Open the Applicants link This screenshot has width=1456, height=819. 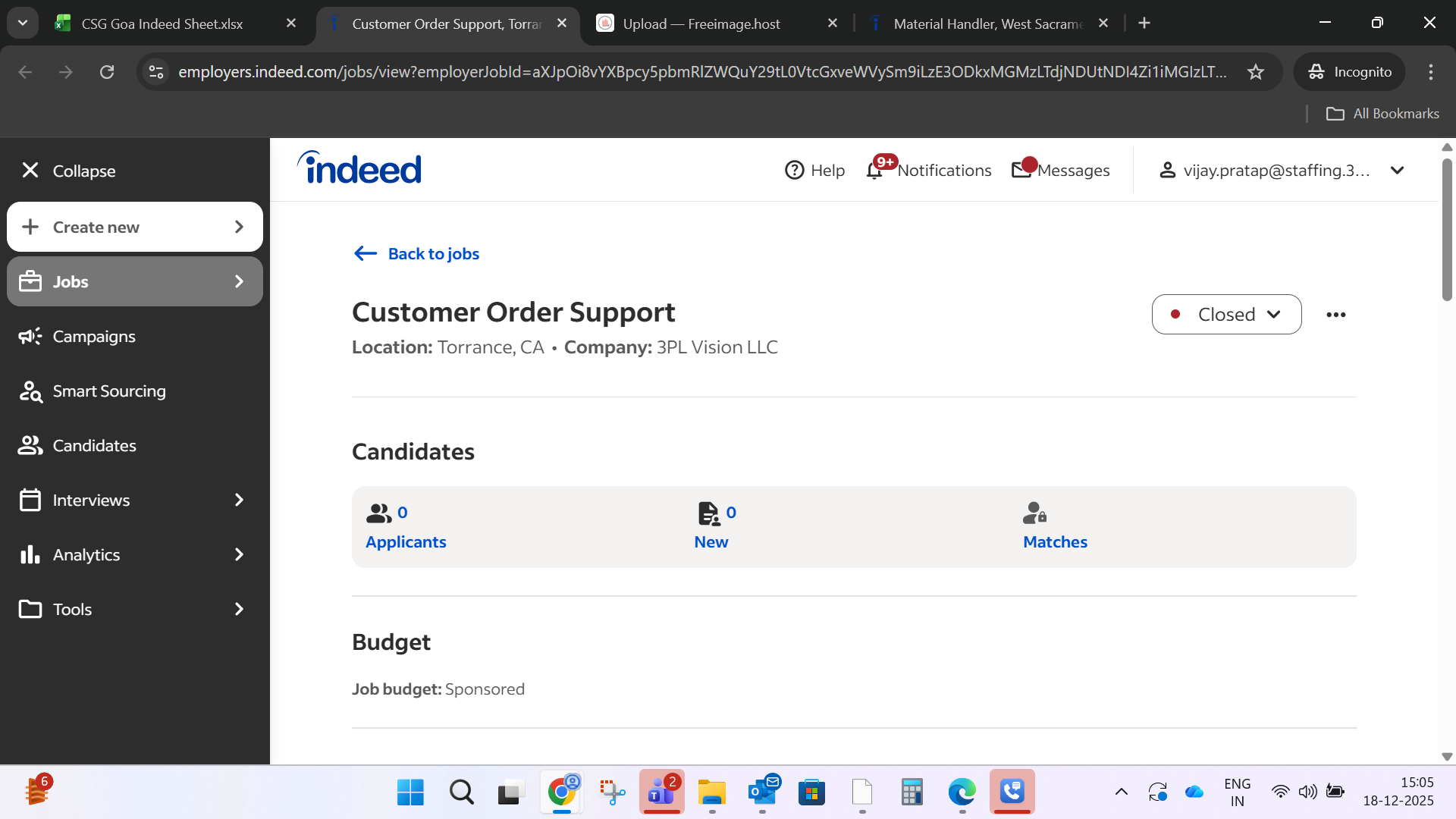pos(406,542)
